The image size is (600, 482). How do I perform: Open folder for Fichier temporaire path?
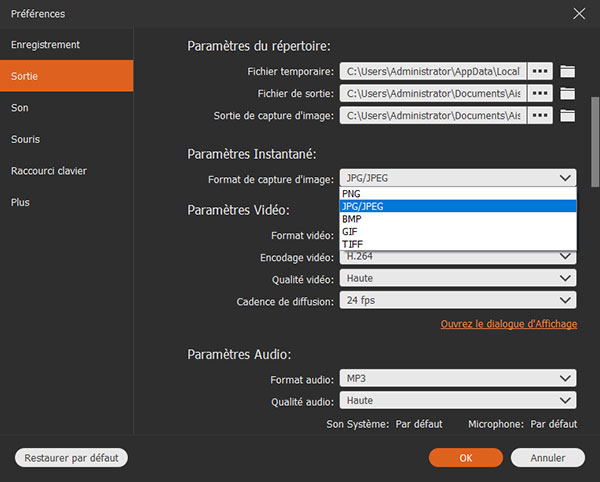567,71
